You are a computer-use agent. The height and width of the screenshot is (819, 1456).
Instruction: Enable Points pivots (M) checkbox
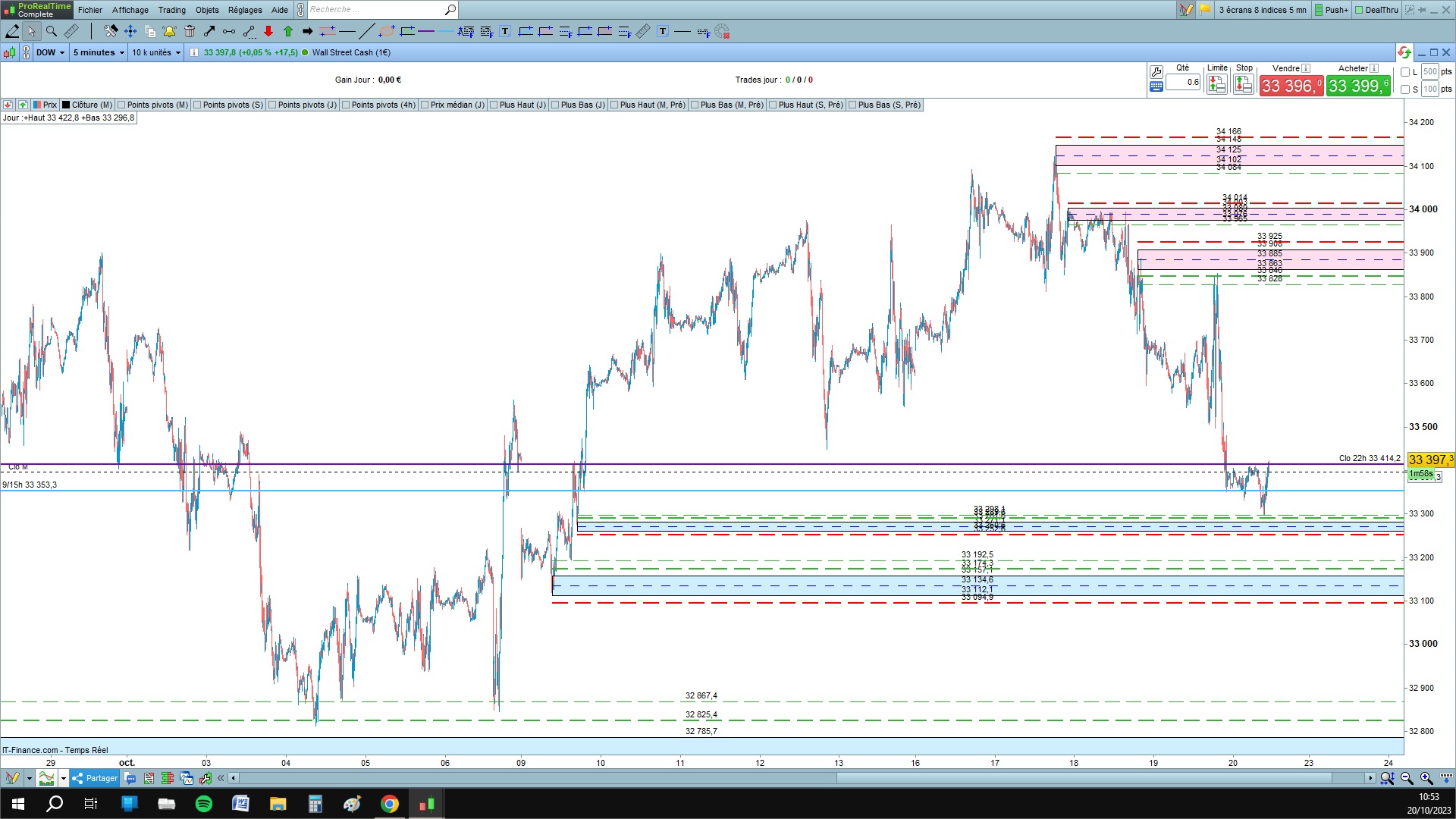(121, 105)
